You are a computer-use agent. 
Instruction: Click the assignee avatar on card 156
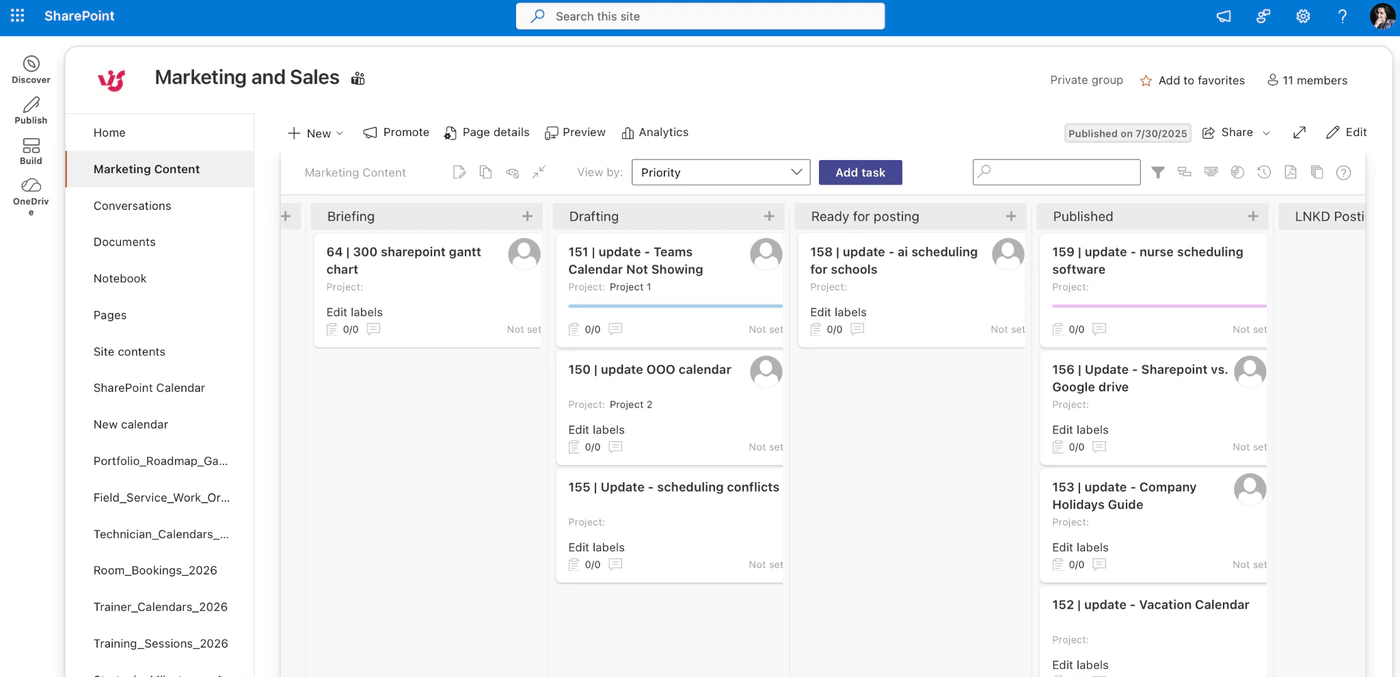[x=1250, y=371]
